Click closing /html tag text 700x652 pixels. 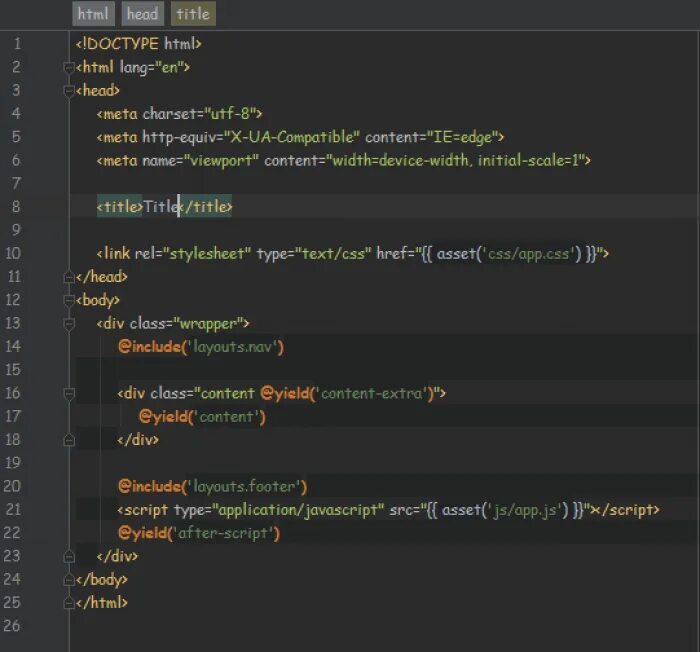[x=102, y=603]
